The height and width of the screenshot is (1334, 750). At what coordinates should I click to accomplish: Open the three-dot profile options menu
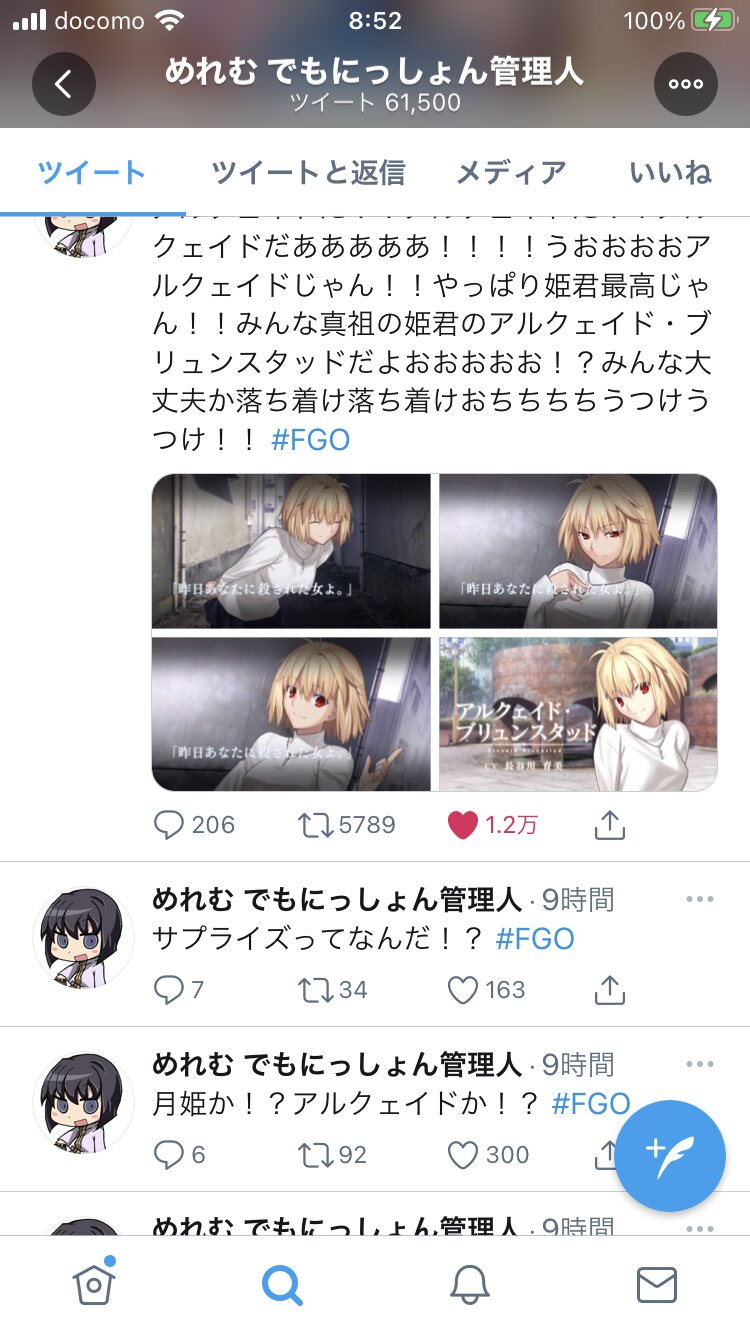pyautogui.click(x=686, y=84)
